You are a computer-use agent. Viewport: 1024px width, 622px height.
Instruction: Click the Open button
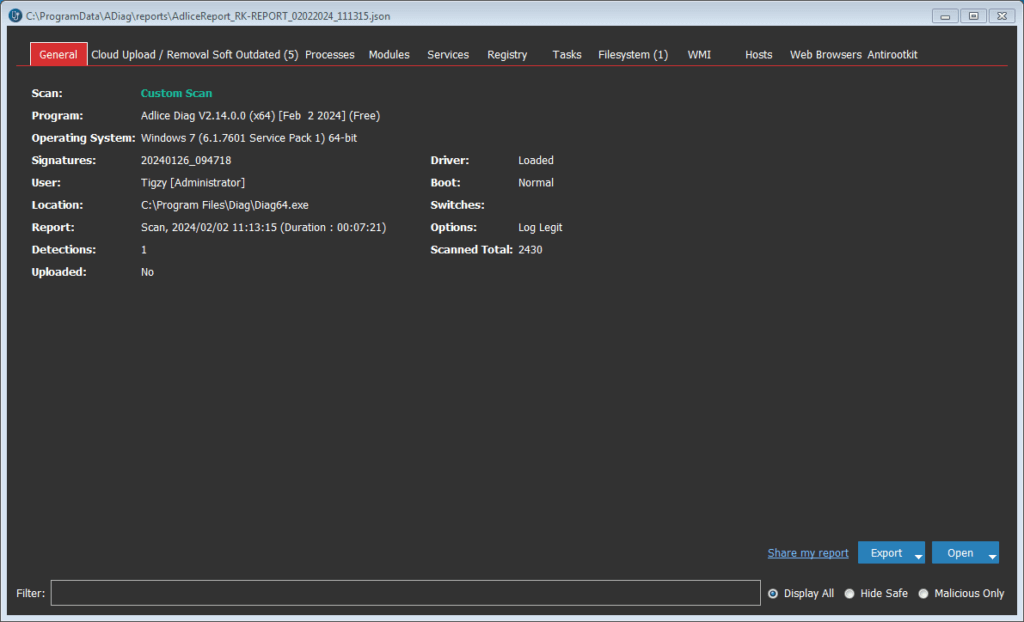tap(959, 553)
